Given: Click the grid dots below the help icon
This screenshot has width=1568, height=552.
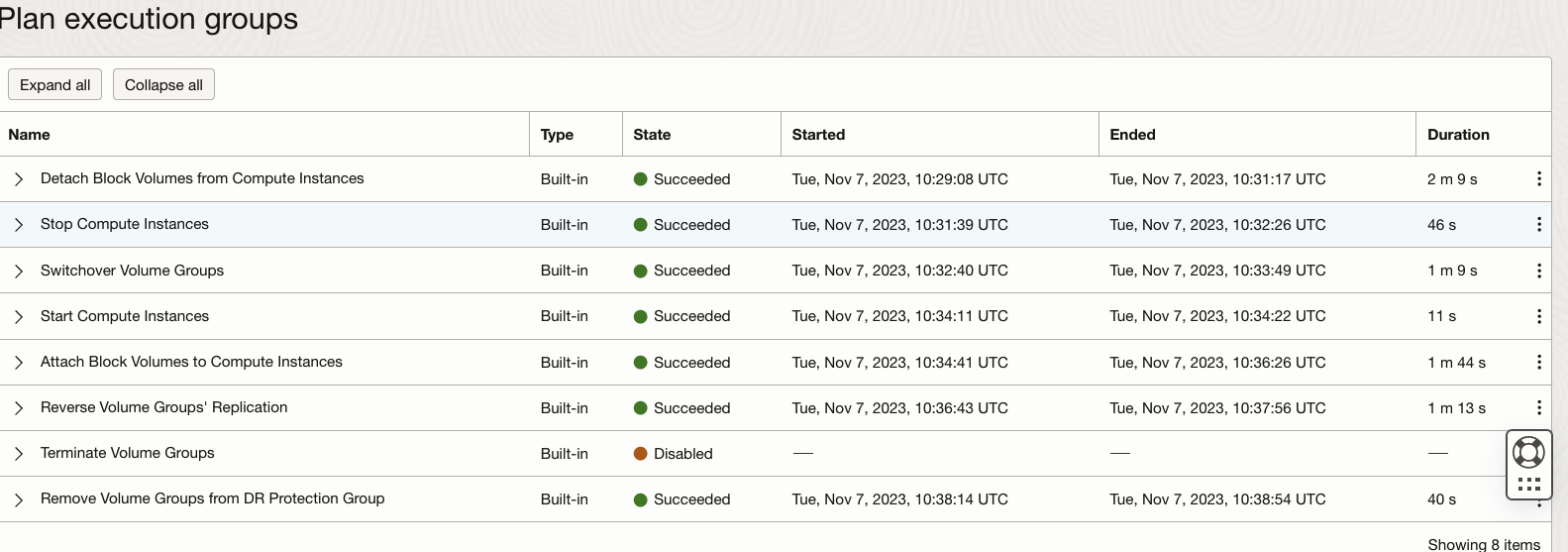Looking at the screenshot, I should (x=1528, y=484).
